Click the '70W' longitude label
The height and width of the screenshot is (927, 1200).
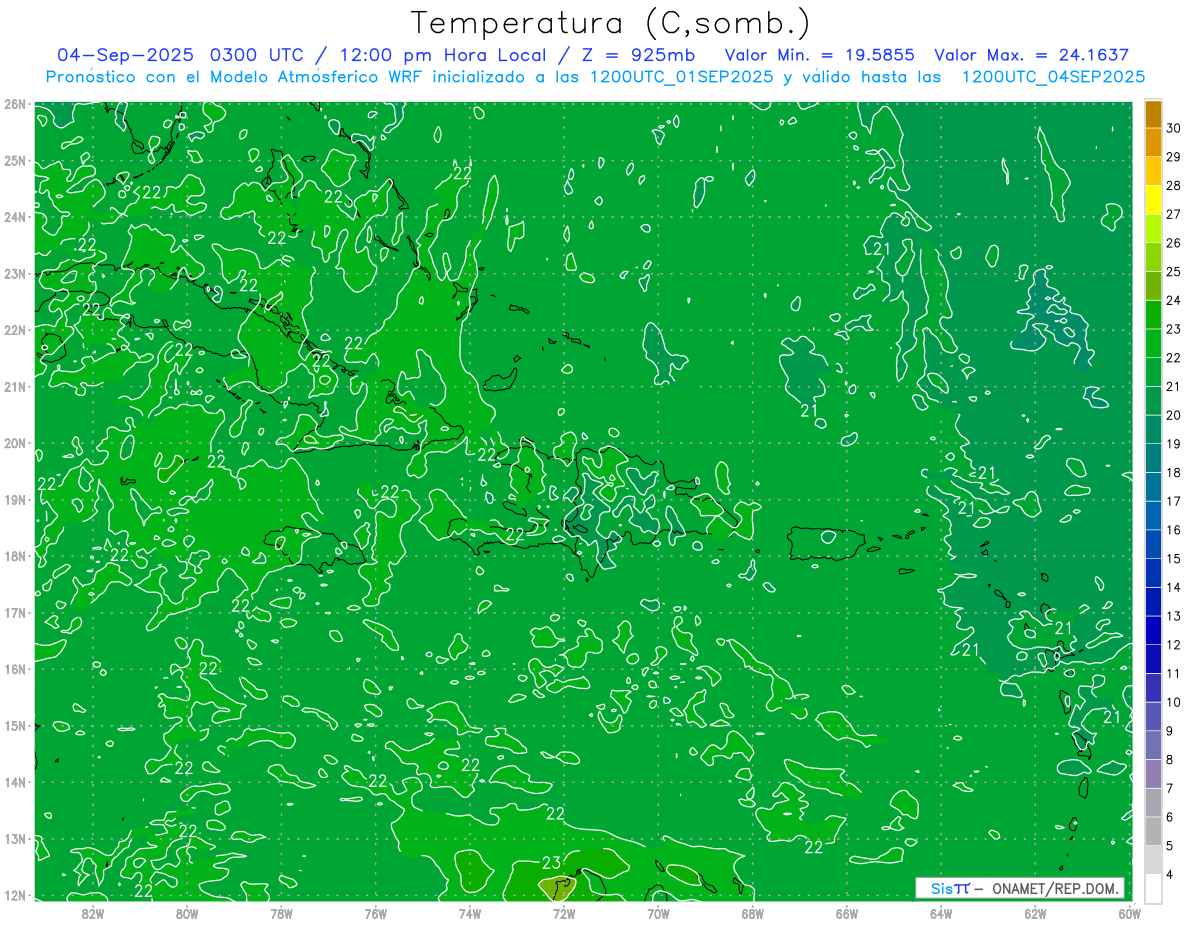(658, 913)
